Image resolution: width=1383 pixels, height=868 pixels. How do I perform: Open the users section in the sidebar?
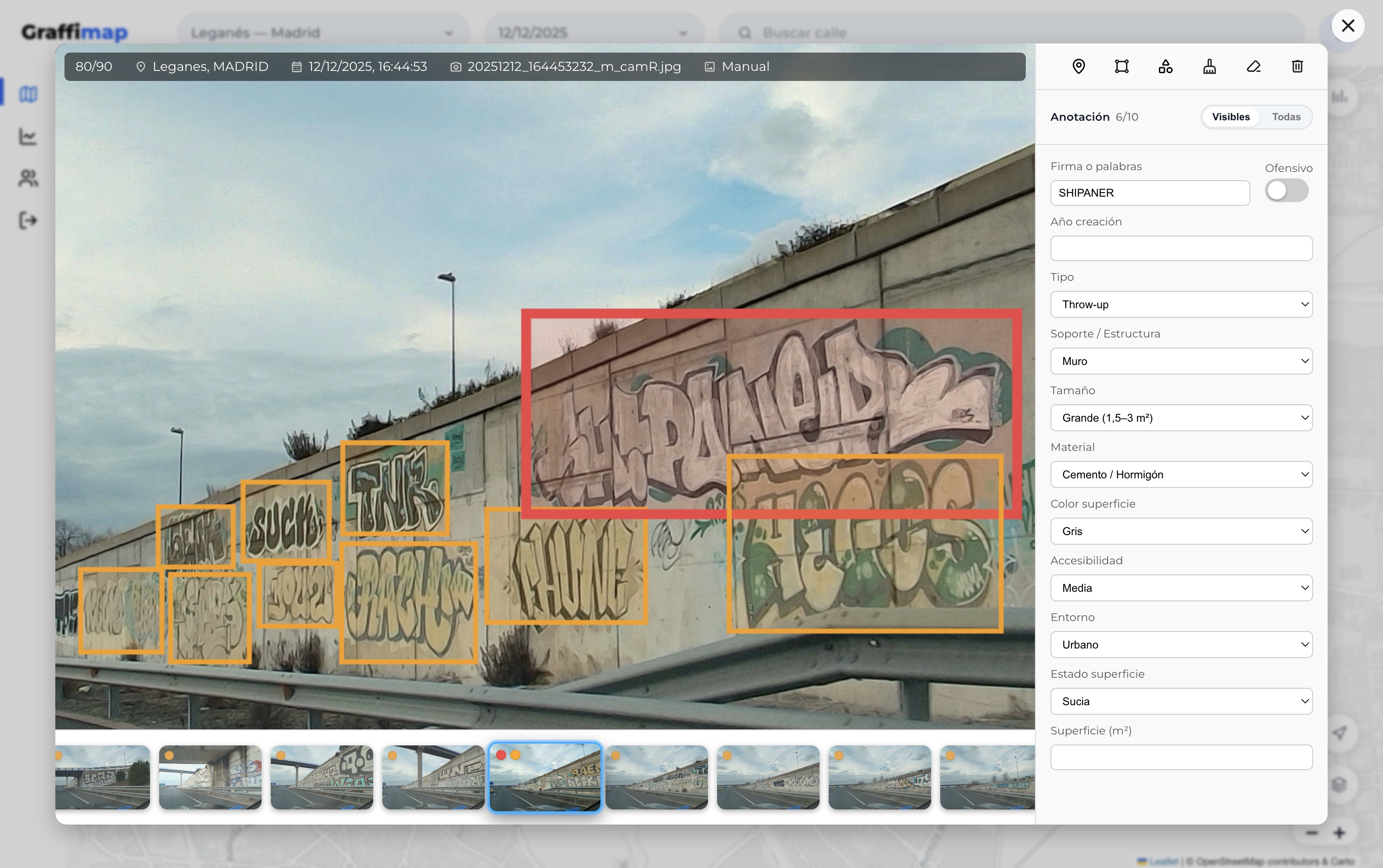click(x=28, y=178)
